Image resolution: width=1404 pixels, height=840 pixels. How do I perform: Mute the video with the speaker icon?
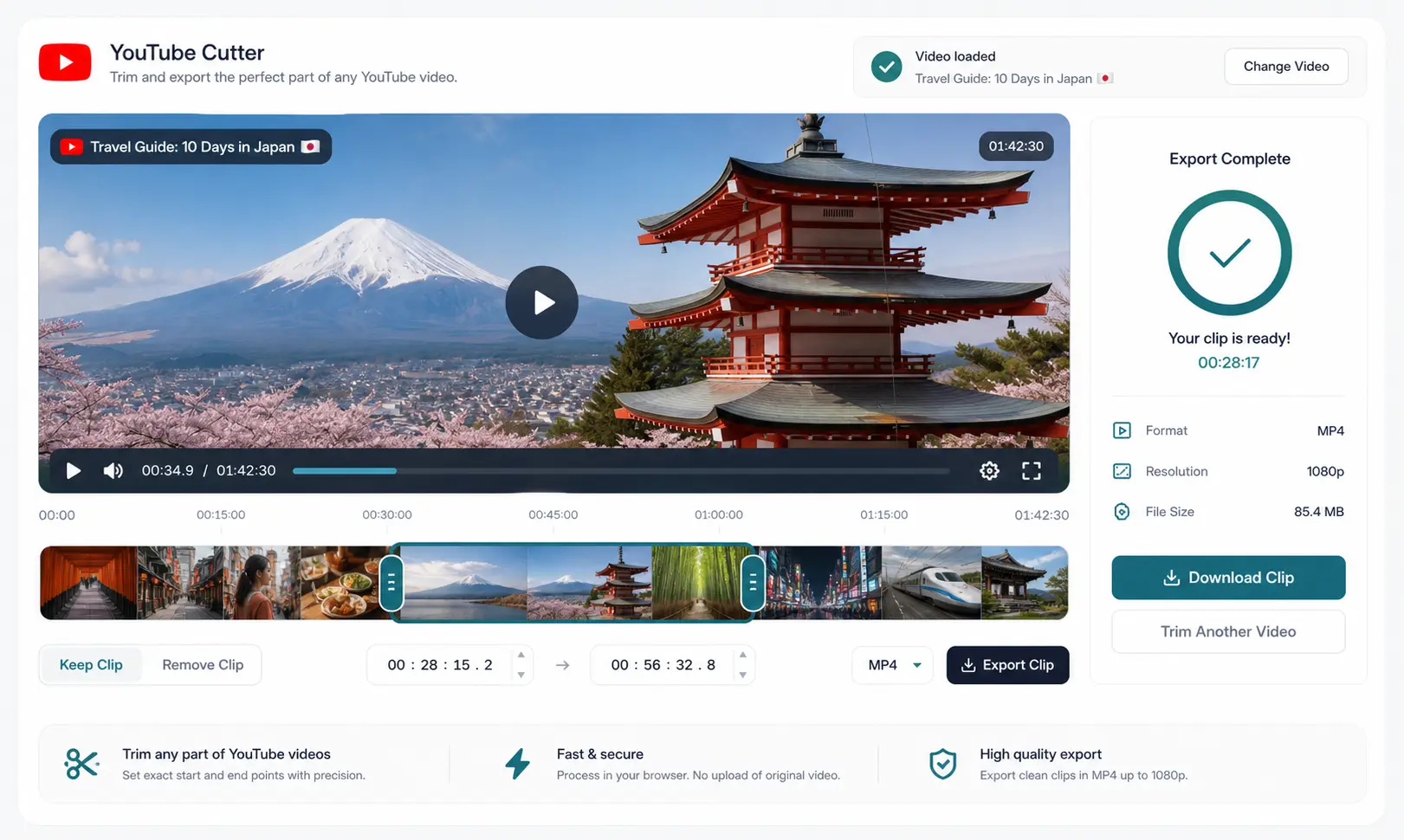point(113,470)
